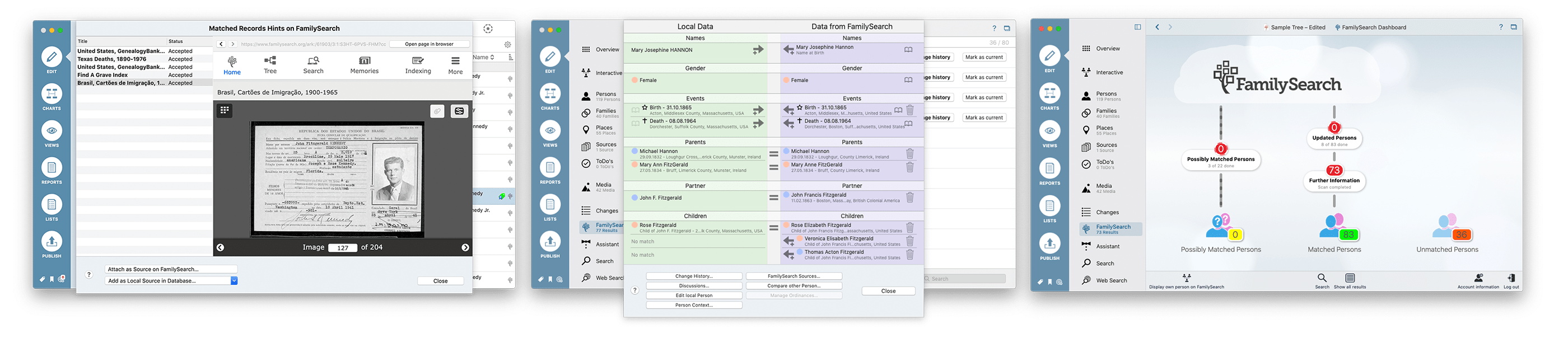Viewport: 1568px width, 347px height.
Task: Show sources for FamilySearch Gender Female
Action: pos(908,79)
